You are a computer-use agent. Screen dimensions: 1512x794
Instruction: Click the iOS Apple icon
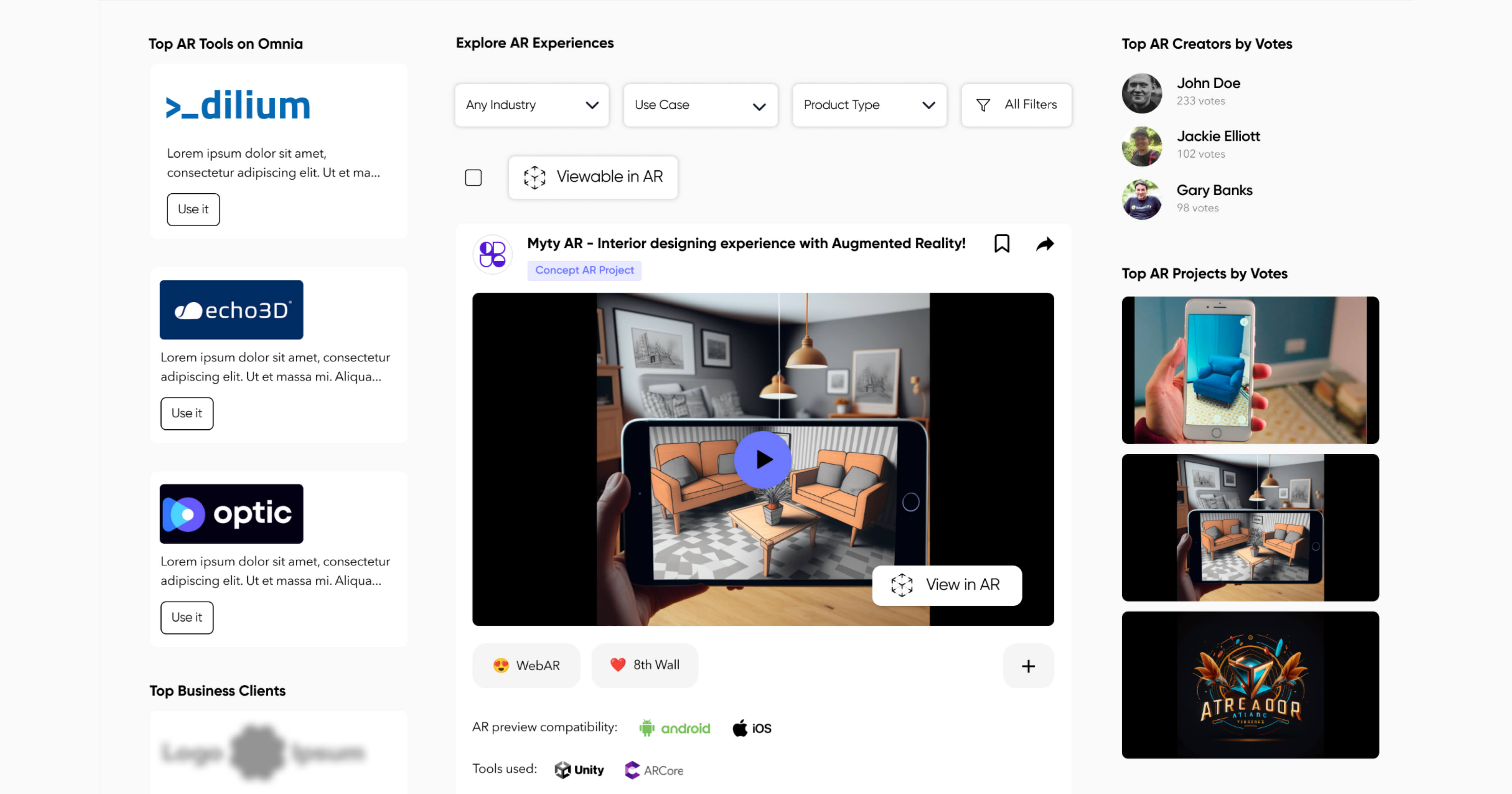(740, 728)
